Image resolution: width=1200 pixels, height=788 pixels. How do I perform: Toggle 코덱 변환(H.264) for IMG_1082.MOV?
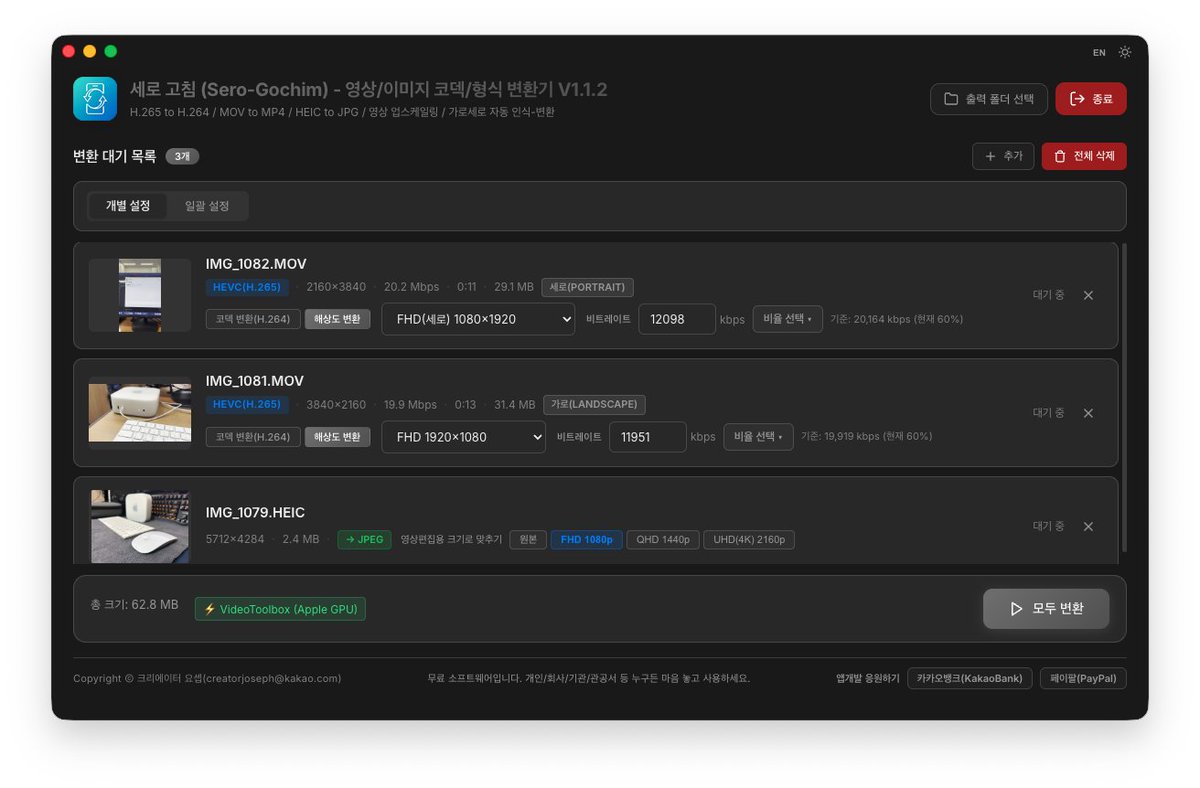[x=253, y=319]
